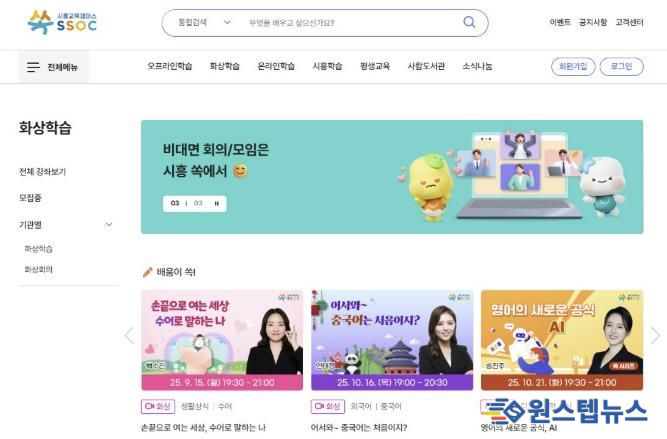Pause the banner slideshow
The width and height of the screenshot is (667, 439).
[217, 203]
